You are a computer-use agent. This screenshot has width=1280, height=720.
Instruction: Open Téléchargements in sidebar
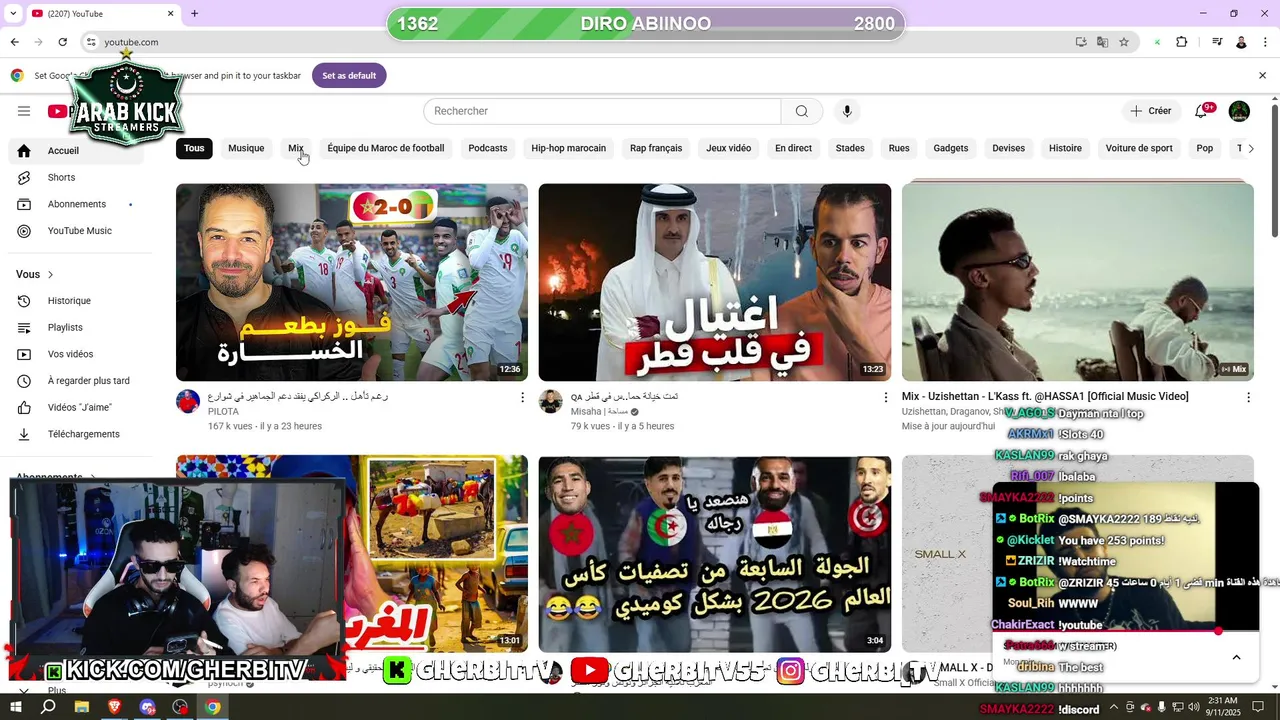coord(76,434)
